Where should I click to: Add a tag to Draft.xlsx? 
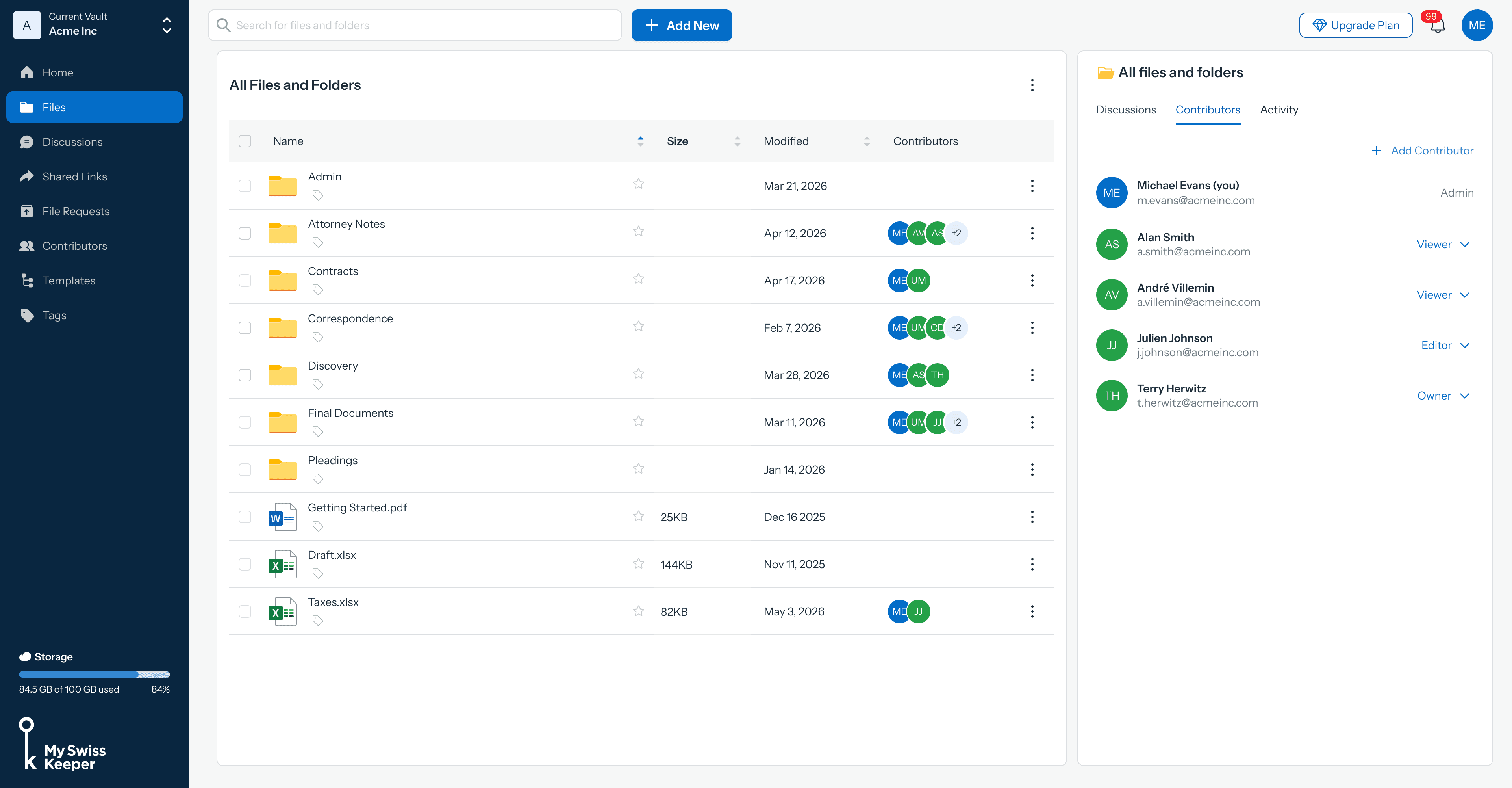[317, 574]
